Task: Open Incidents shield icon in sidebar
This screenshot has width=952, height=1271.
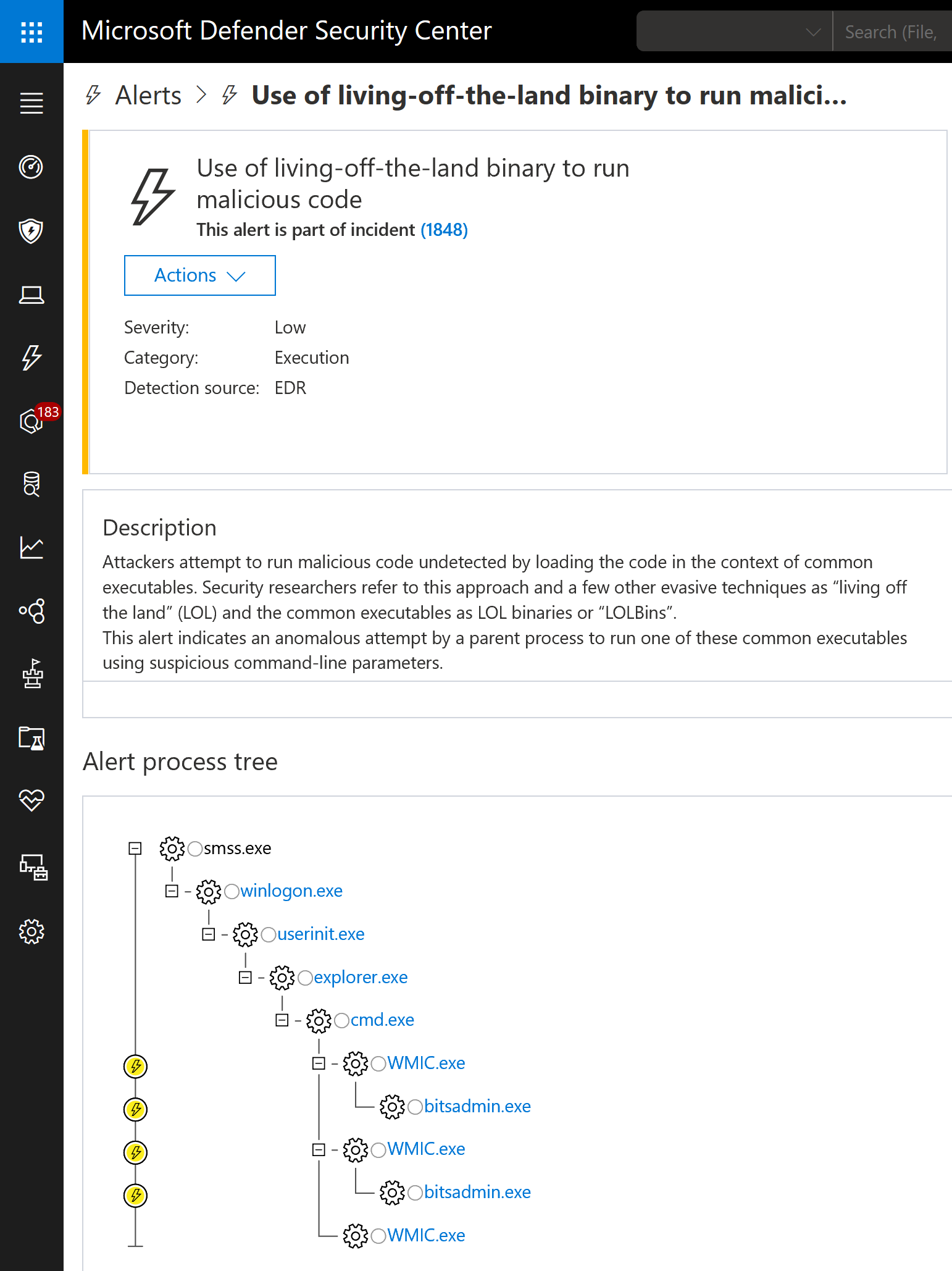Action: click(31, 231)
